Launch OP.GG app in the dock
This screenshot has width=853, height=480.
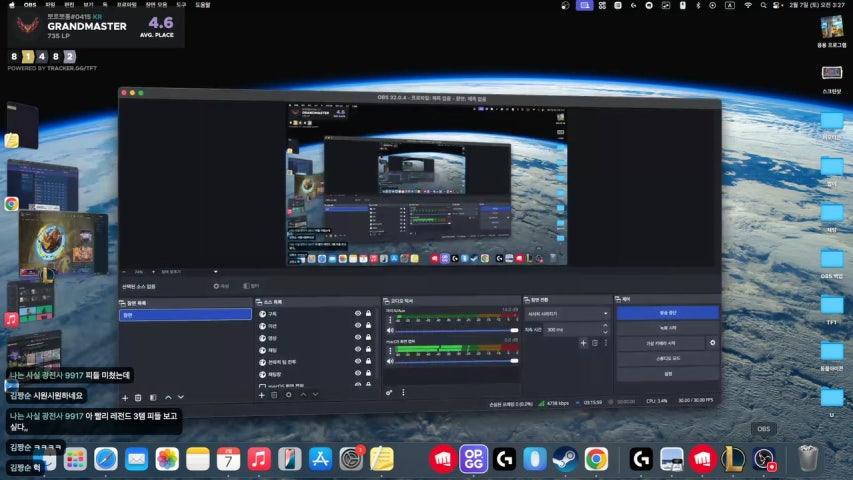473,459
